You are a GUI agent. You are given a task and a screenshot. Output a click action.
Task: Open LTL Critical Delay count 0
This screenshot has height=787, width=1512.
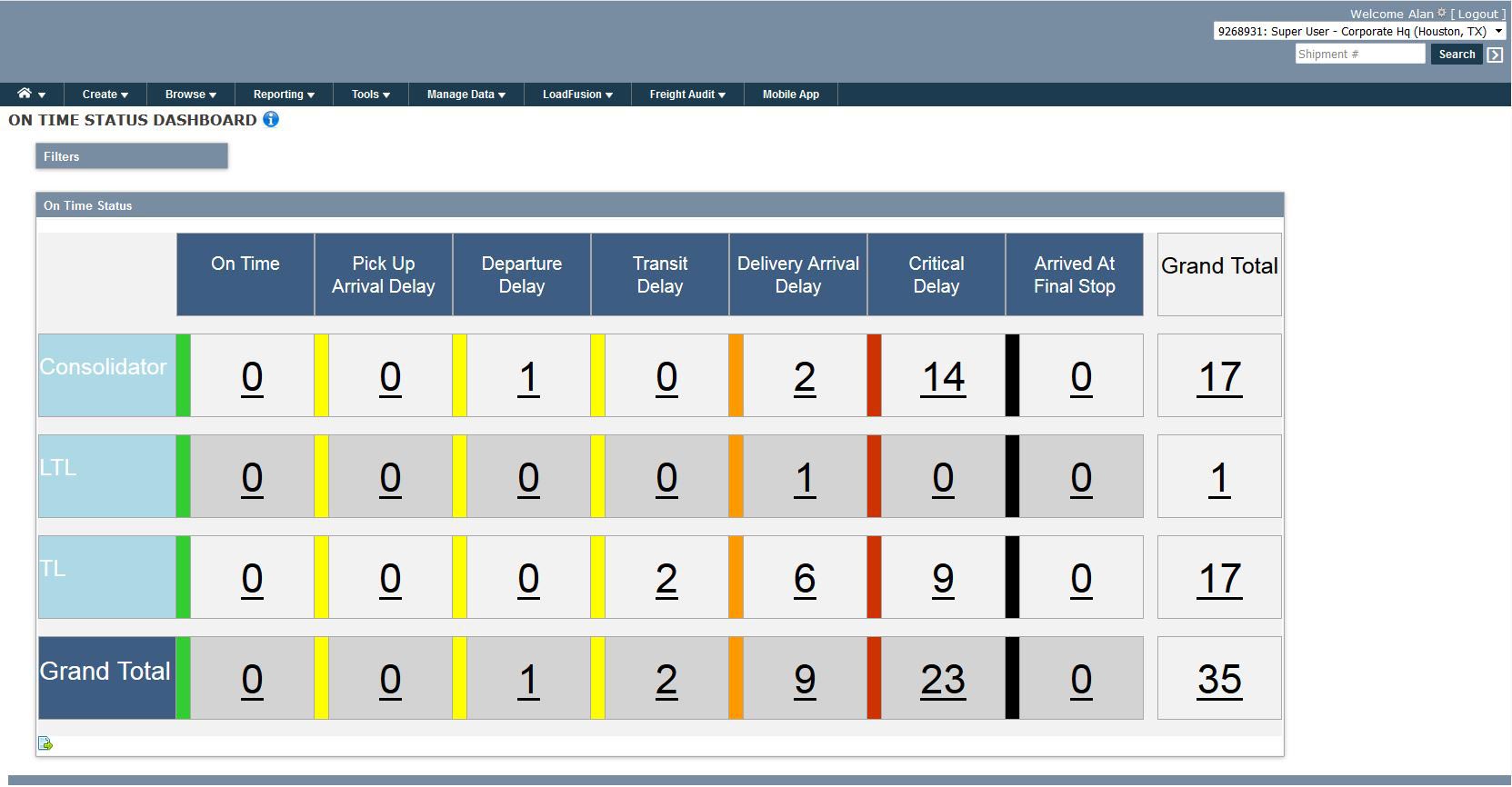click(x=943, y=478)
